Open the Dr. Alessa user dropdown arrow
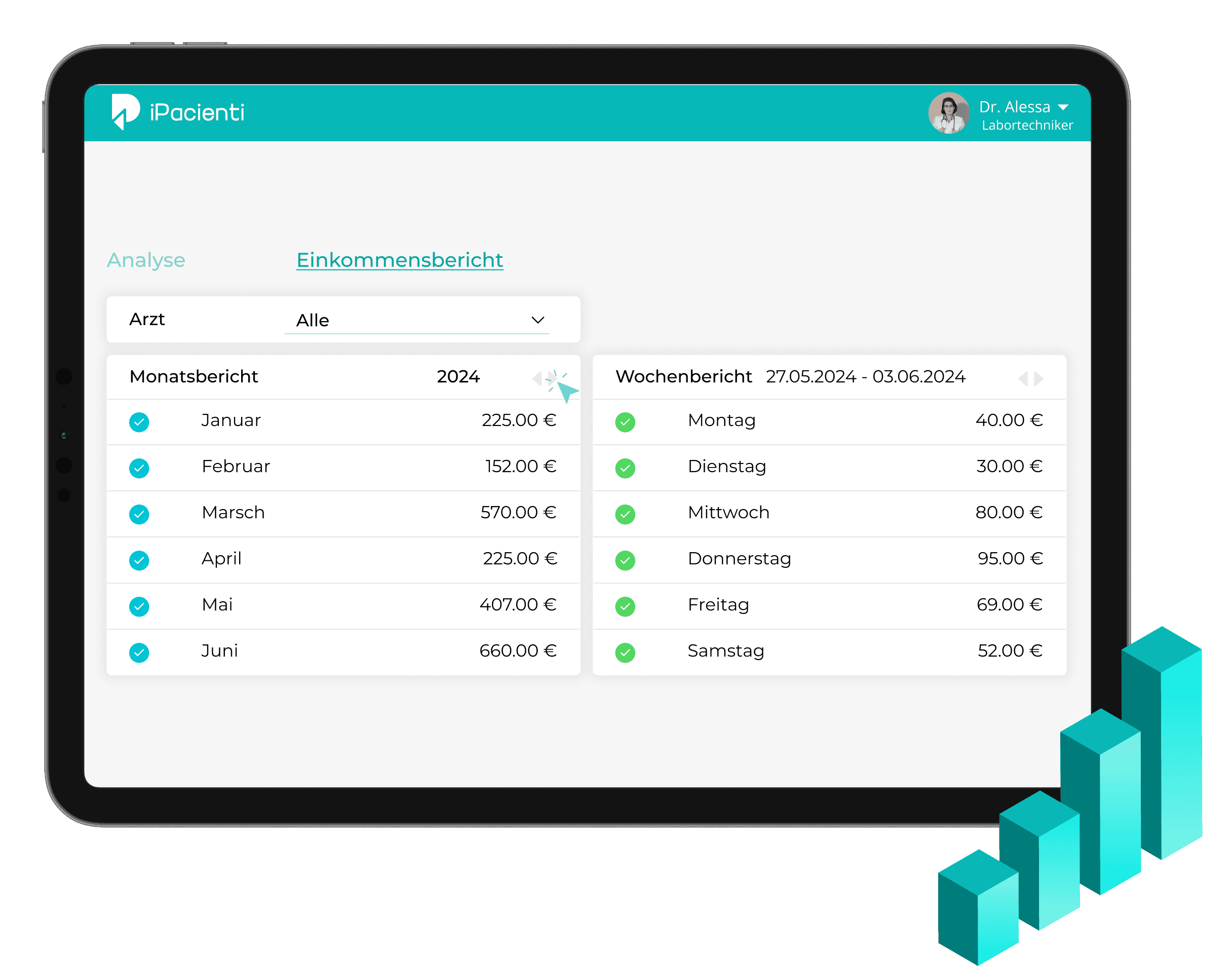The height and width of the screenshot is (966, 1232). click(1063, 107)
